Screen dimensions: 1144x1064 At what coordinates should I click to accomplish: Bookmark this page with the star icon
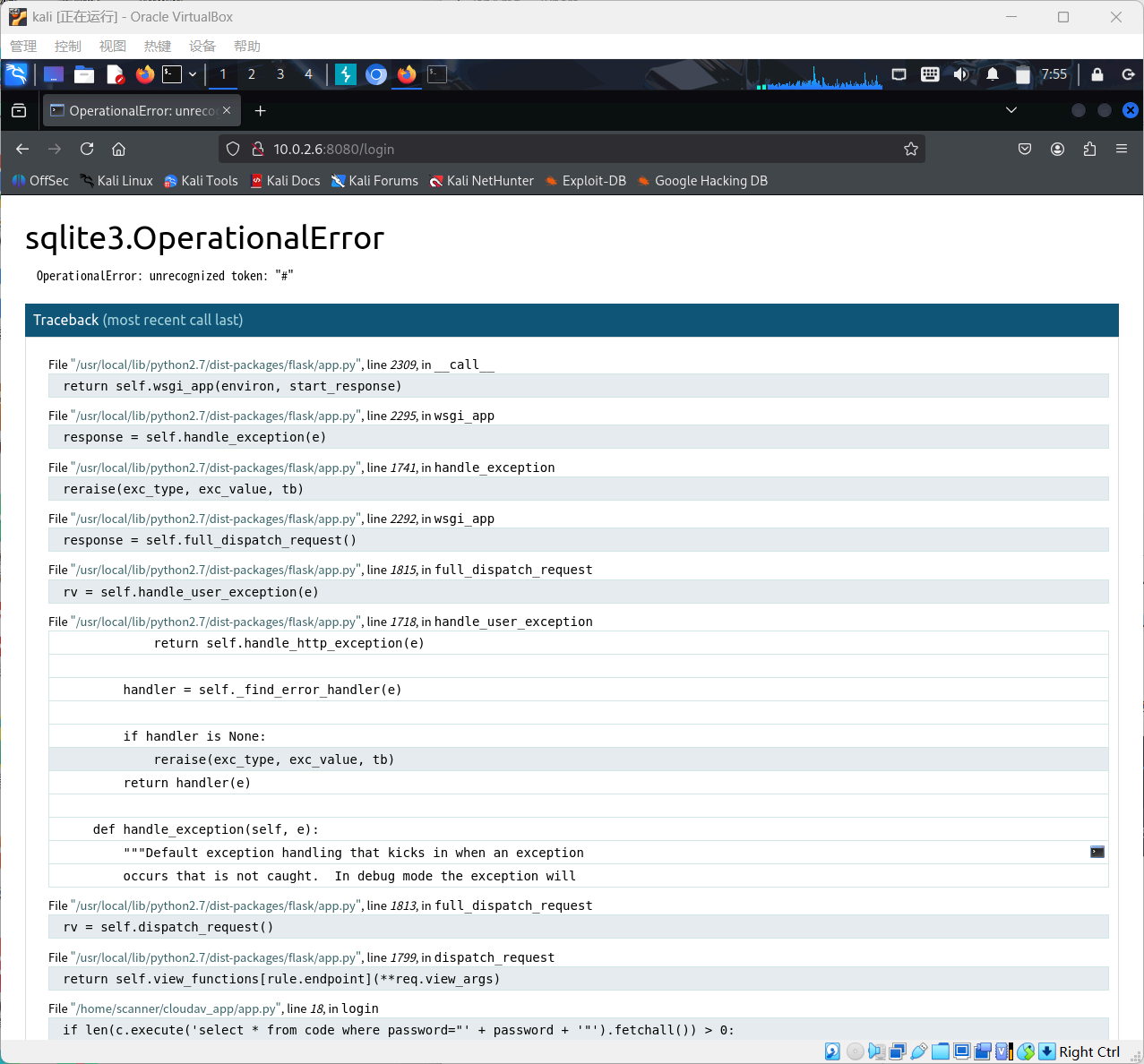pyautogui.click(x=911, y=149)
